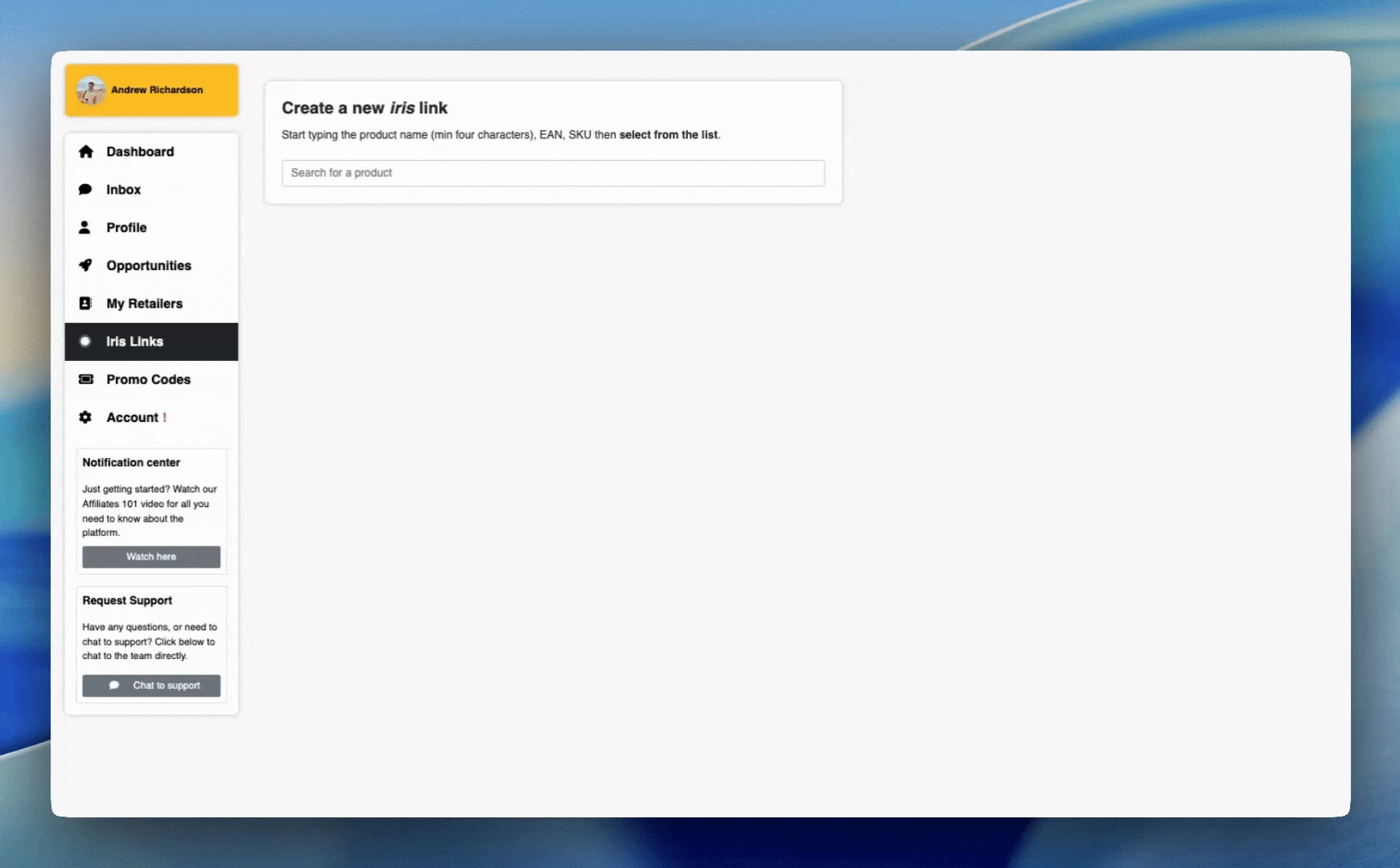Screen dimensions: 1400x868
Task: Open the My Retailers section
Action: pos(144,303)
